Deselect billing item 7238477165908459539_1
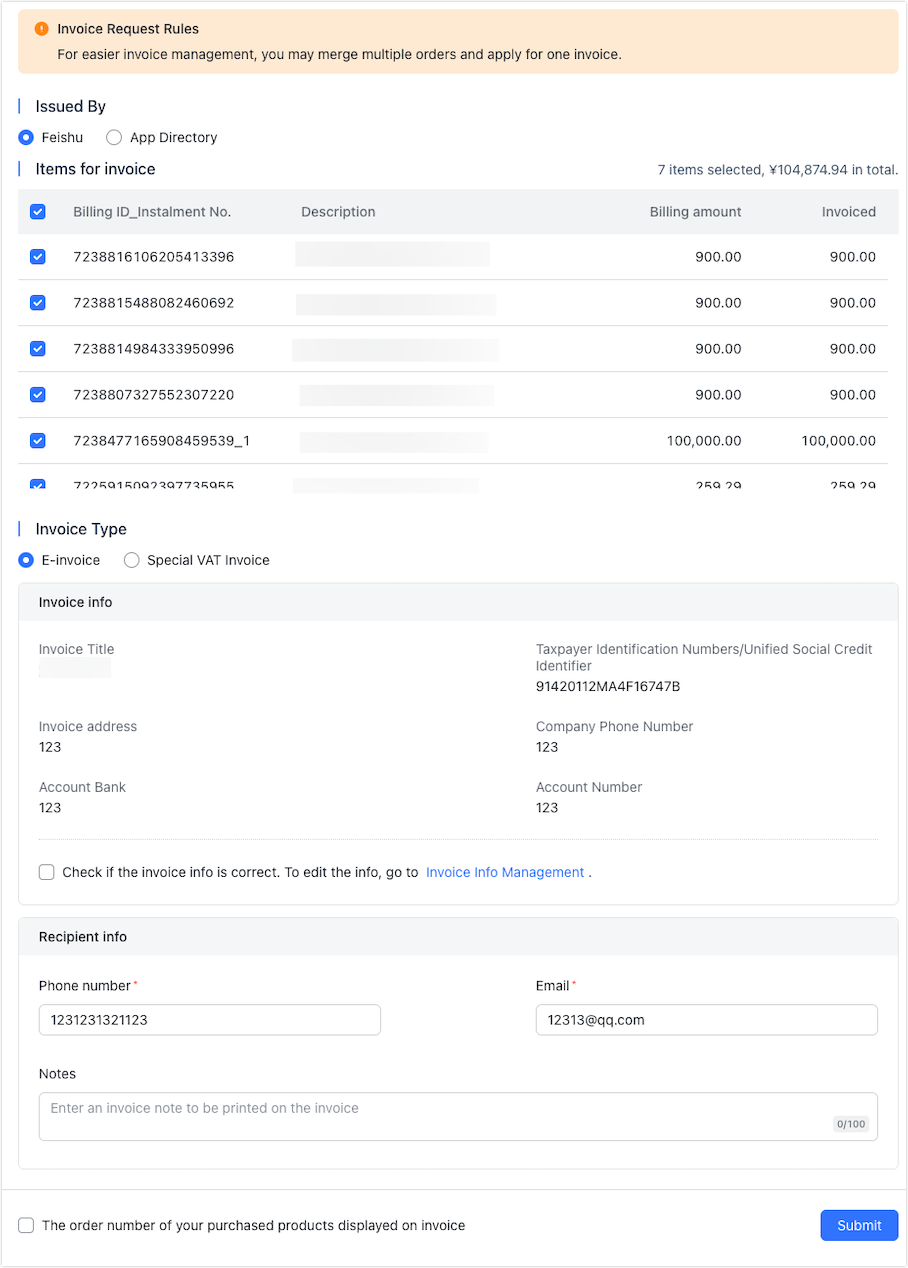908x1268 pixels. pos(37,440)
